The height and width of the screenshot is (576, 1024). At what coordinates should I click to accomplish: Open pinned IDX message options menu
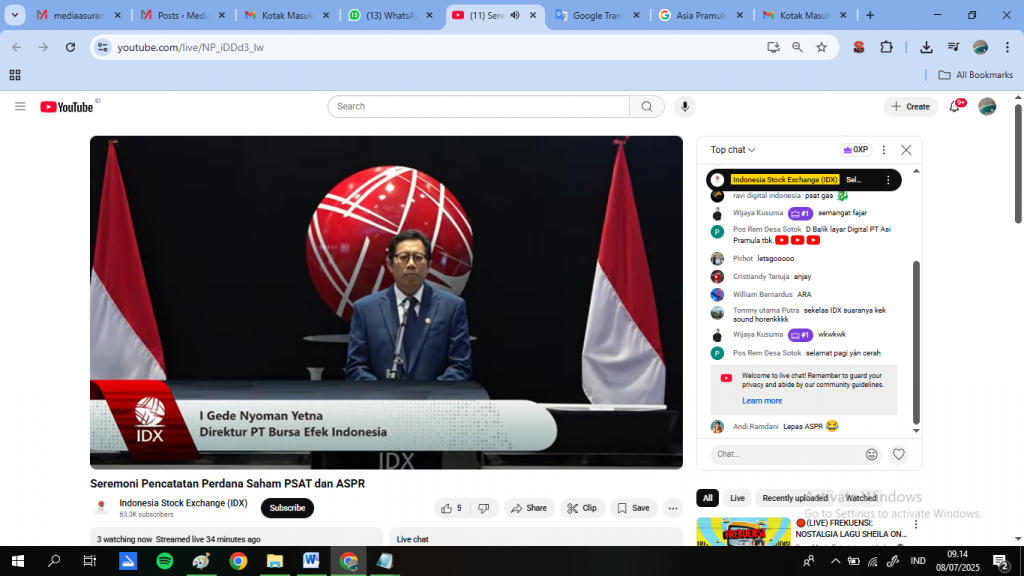point(888,180)
